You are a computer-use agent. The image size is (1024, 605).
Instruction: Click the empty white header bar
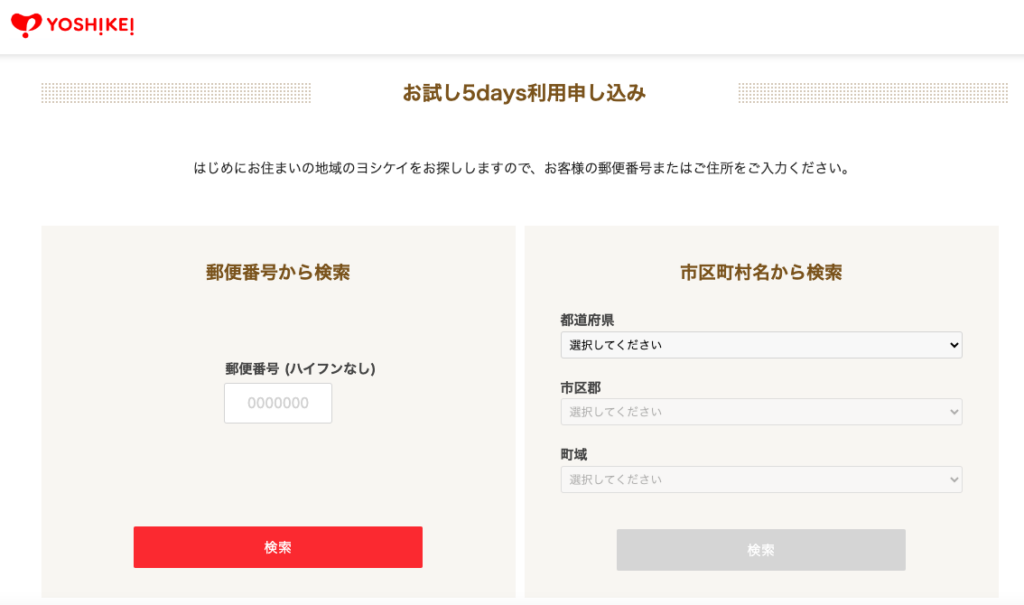pyautogui.click(x=600, y=26)
